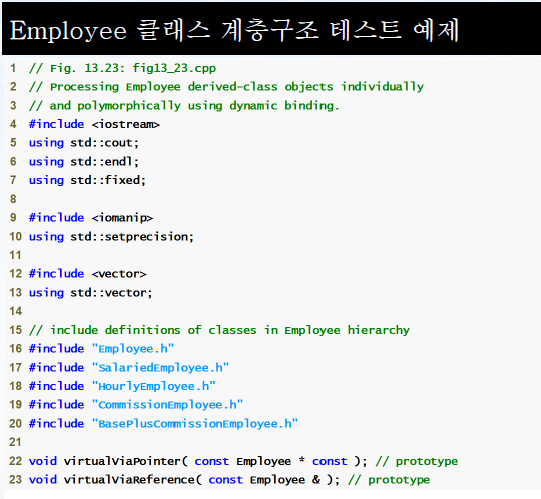Select the #include <iomanip> line
This screenshot has height=499, width=541.
click(x=91, y=218)
